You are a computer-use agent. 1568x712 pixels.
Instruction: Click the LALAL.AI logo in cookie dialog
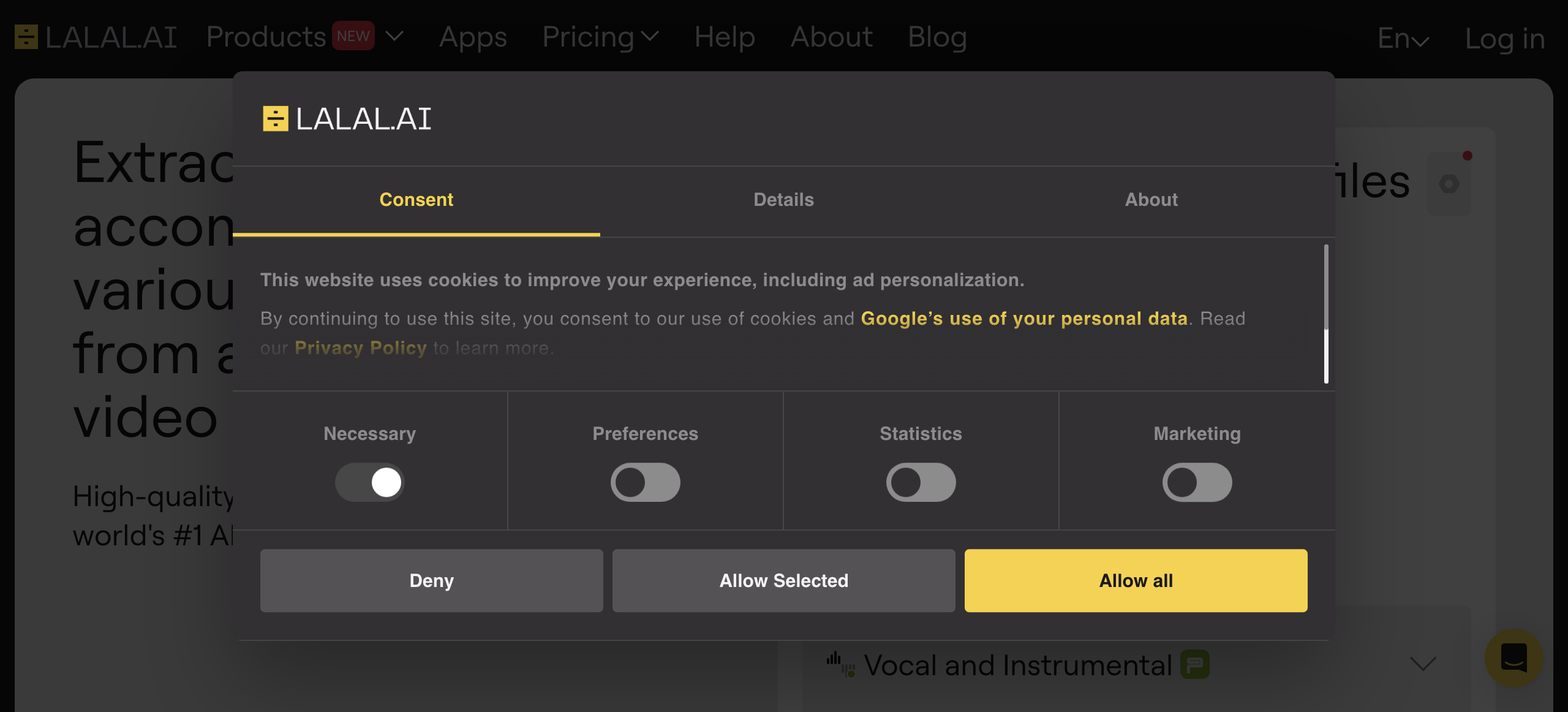347,119
